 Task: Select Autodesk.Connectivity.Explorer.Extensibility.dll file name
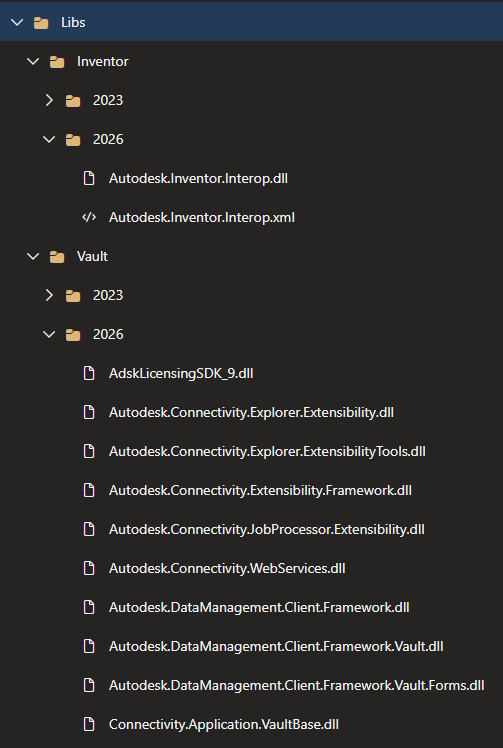point(251,412)
